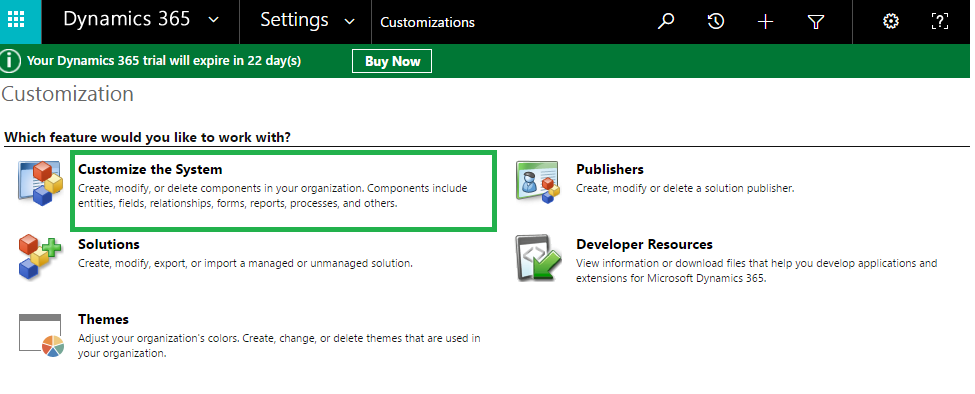Open the advanced find filter icon

coord(816,22)
